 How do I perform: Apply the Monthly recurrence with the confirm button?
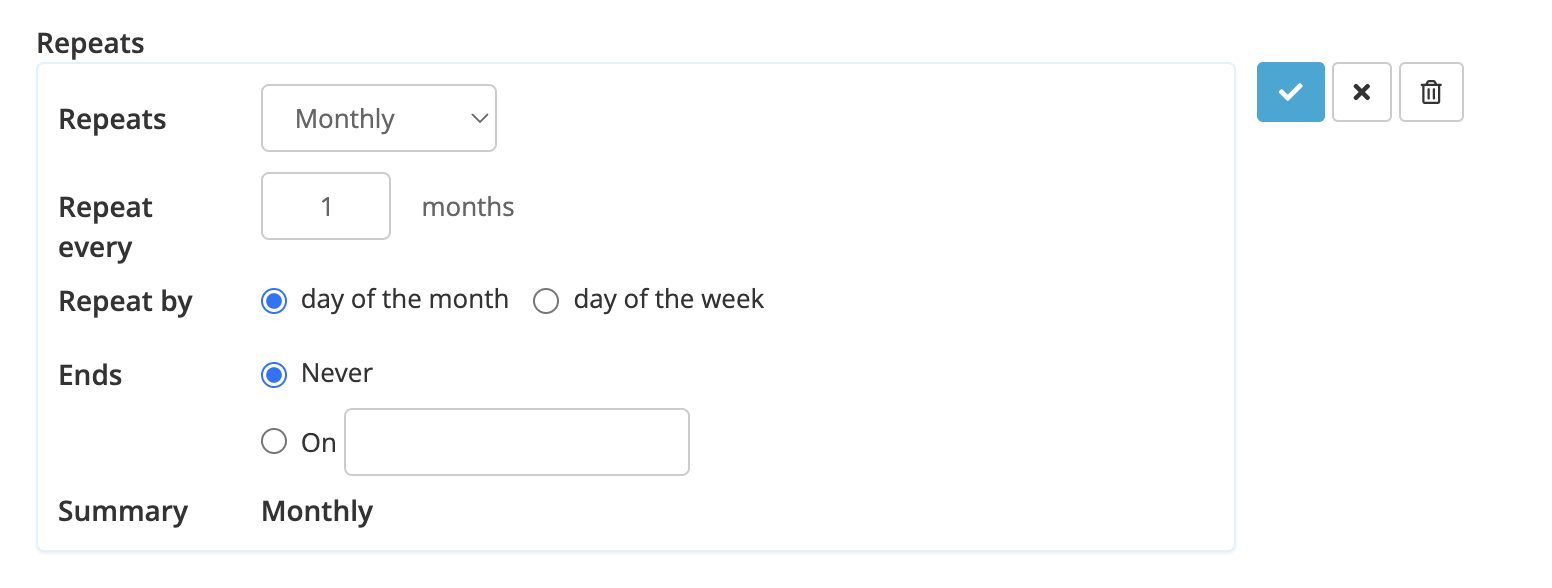(x=1290, y=91)
